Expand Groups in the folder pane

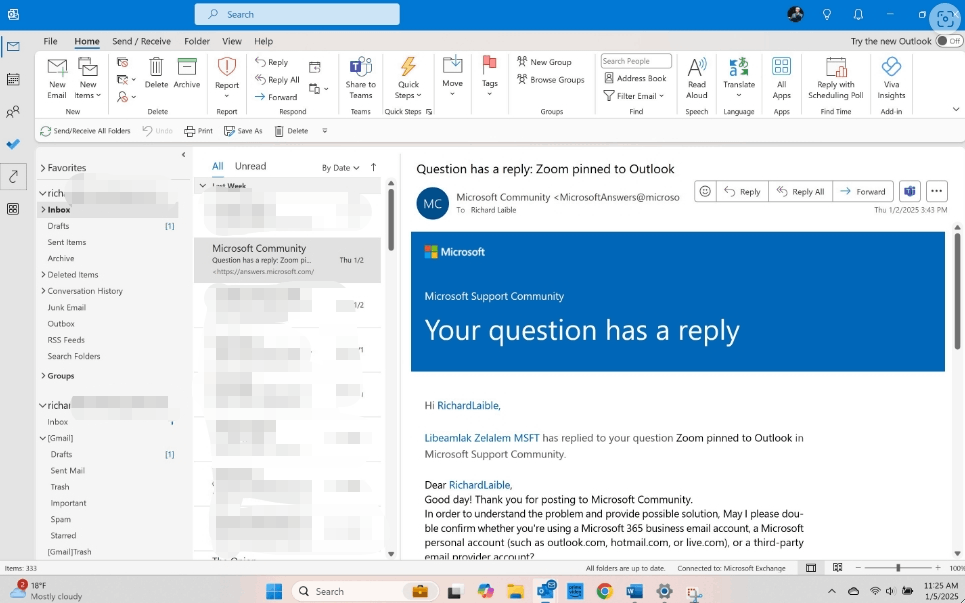(43, 376)
